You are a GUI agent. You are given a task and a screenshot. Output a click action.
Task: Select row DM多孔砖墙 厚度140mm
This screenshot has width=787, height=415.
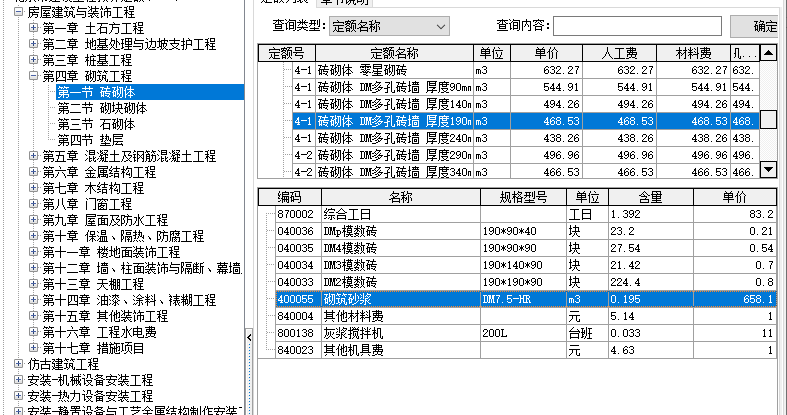526,104
